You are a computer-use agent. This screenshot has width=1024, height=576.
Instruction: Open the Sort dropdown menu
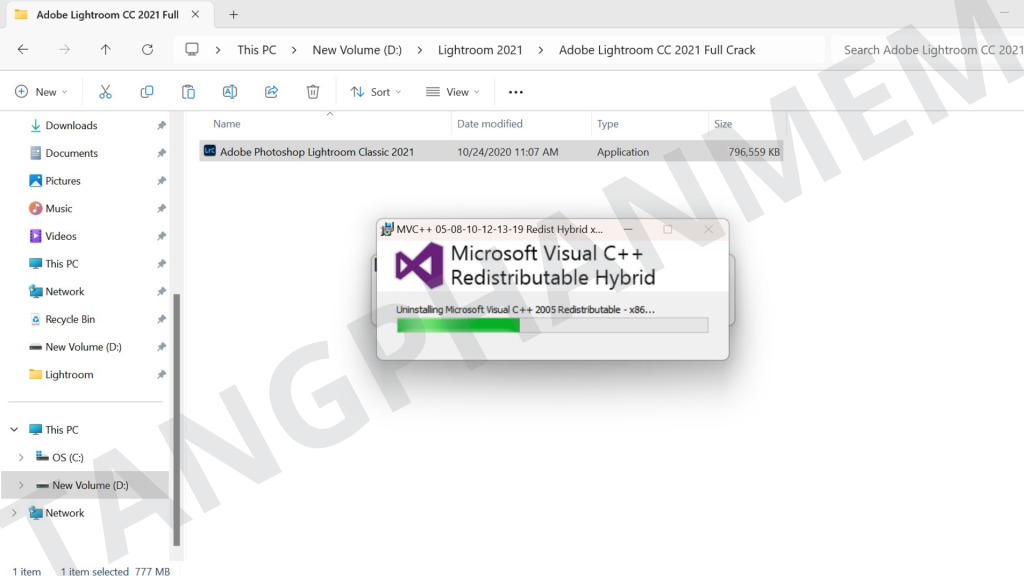coord(375,92)
